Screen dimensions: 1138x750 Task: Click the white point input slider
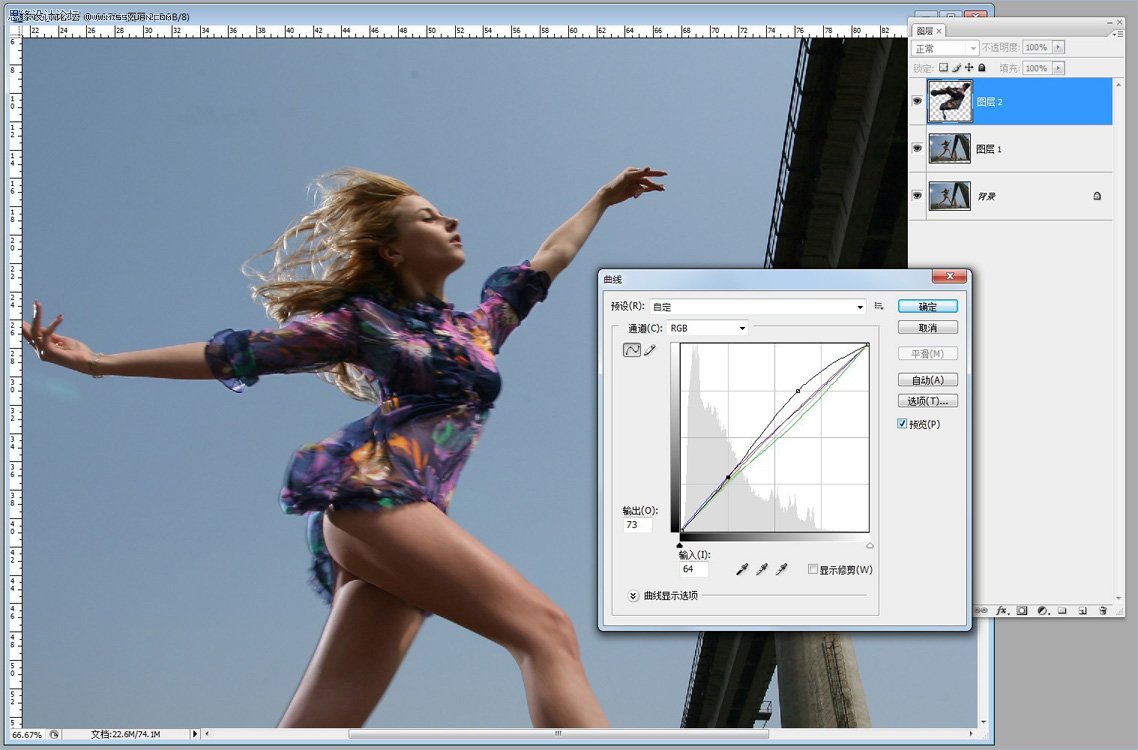(869, 545)
